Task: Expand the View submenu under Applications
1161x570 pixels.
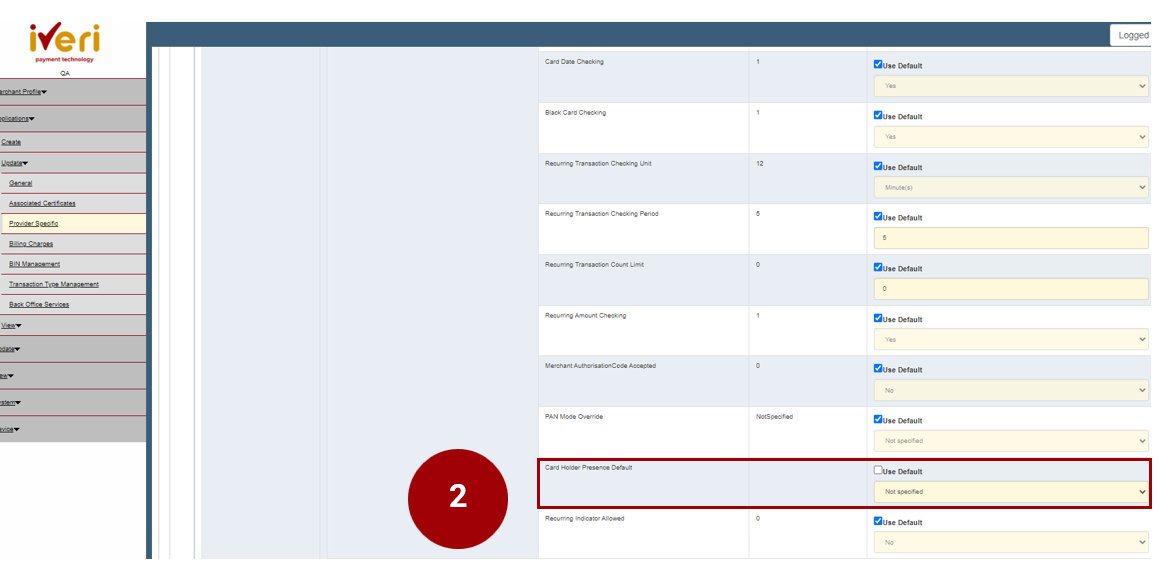Action: pos(11,325)
